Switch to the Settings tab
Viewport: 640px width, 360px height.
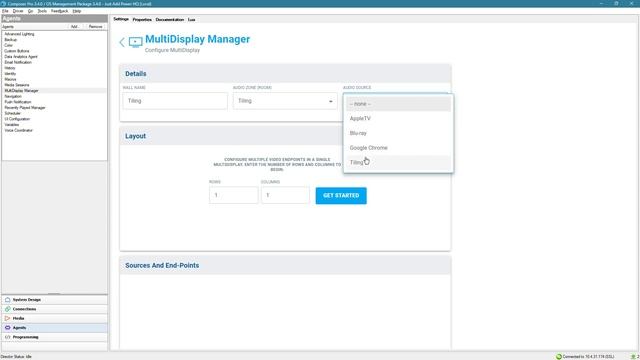(x=121, y=19)
